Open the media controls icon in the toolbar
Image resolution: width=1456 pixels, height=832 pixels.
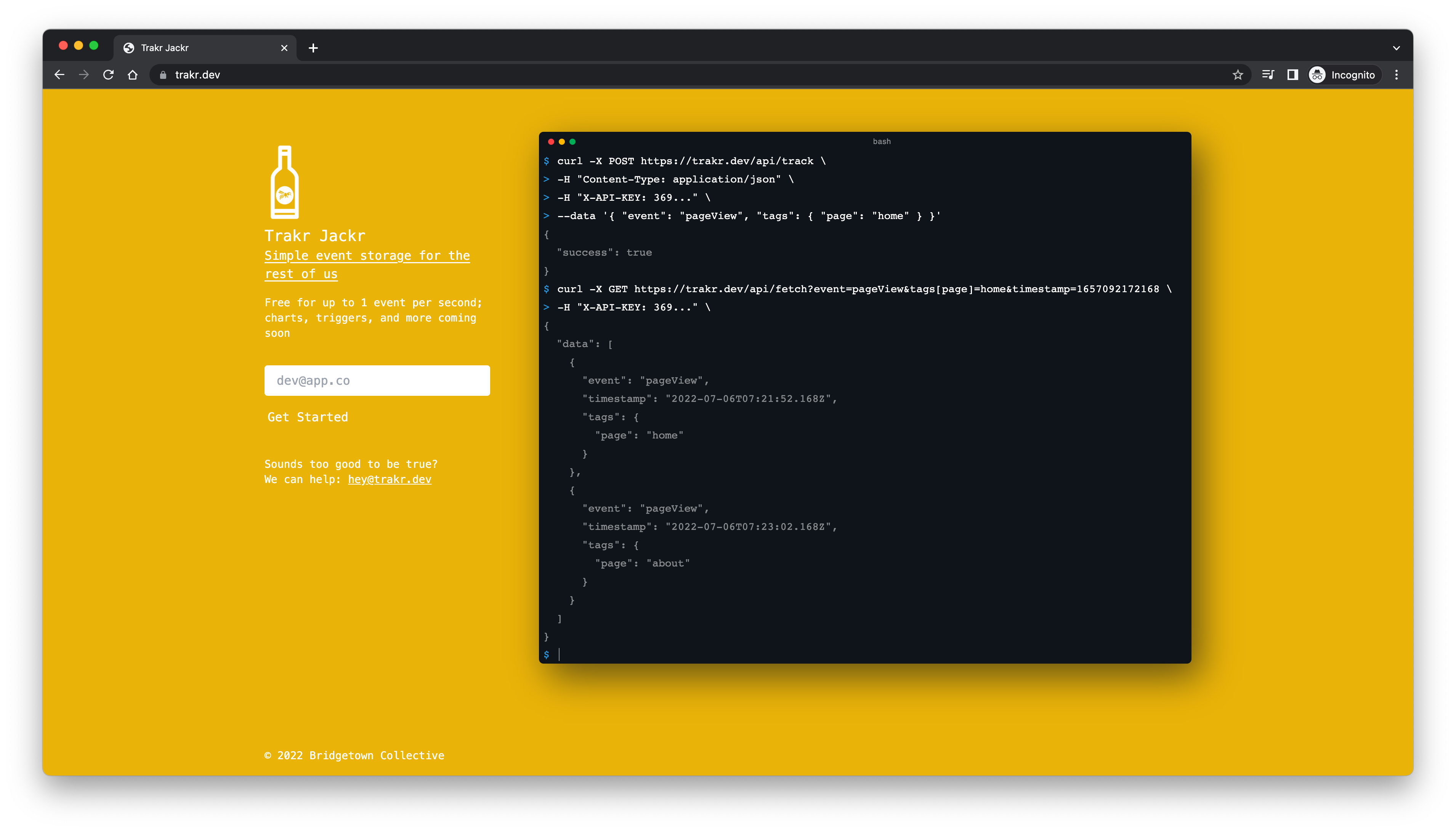click(1267, 75)
